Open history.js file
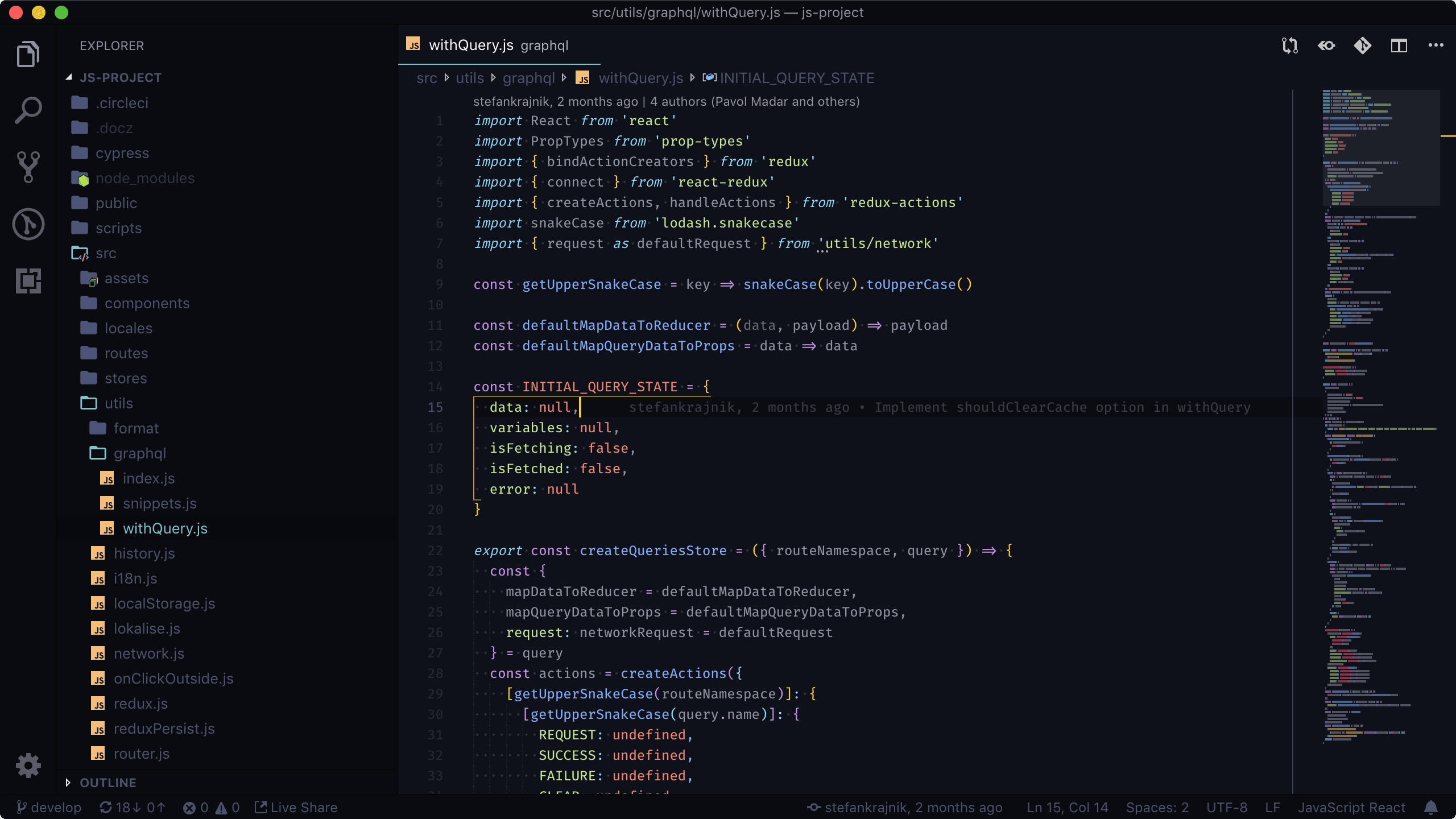Screen dimensions: 1456x819 click(x=227, y=553)
